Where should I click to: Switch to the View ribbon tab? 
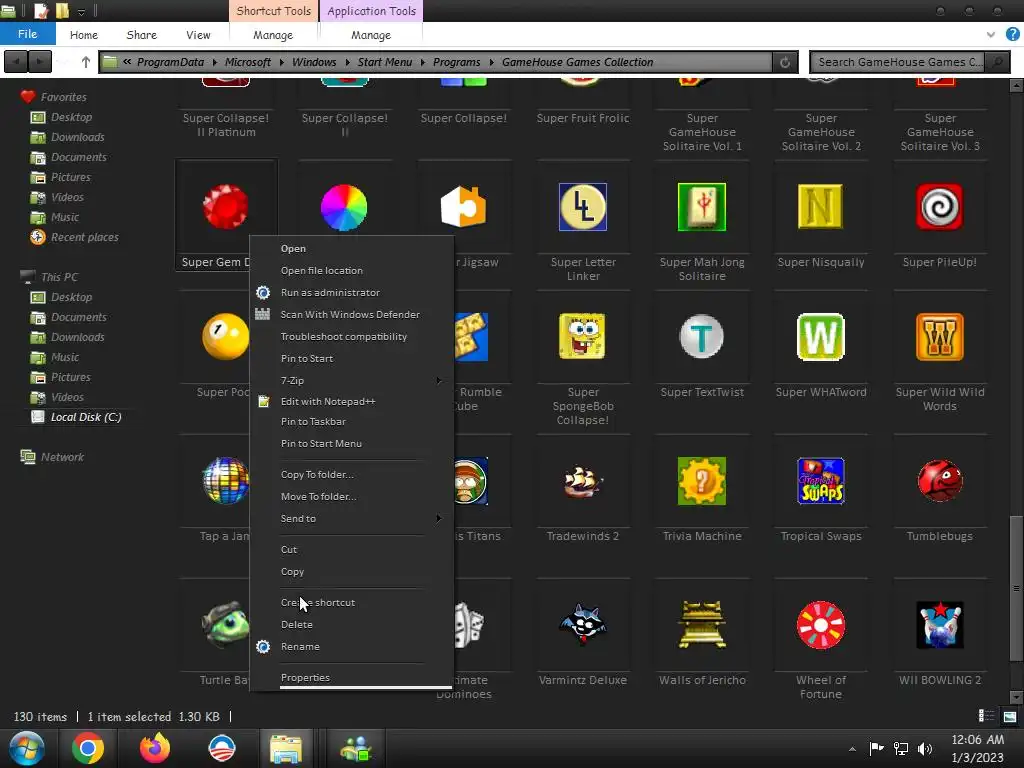coord(198,35)
